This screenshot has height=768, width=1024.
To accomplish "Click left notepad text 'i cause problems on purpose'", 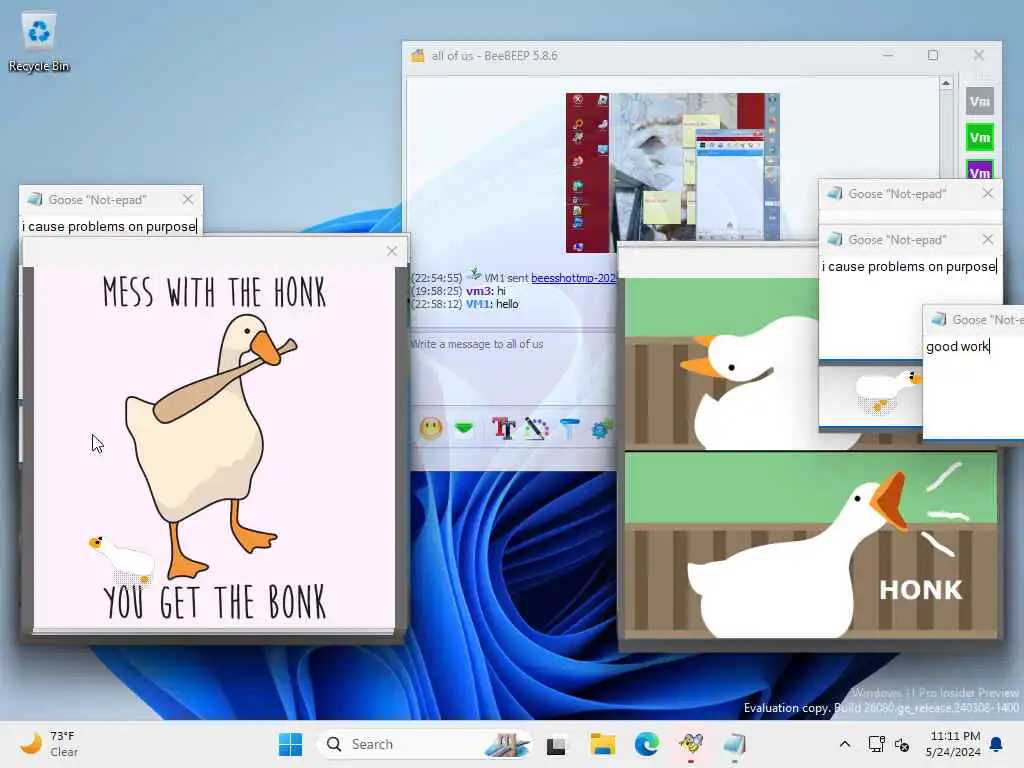I will tap(109, 227).
